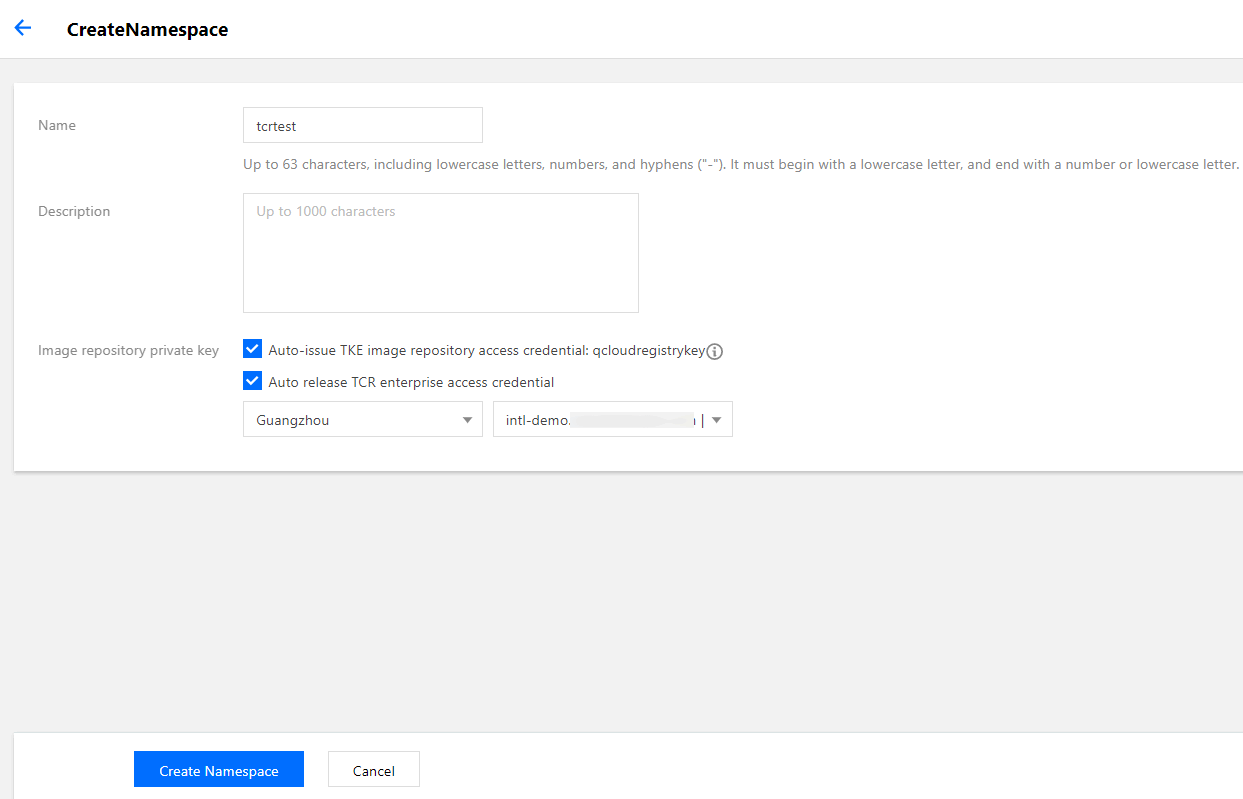This screenshot has height=799, width=1243.
Task: Click the Create Namespace button
Action: point(219,770)
